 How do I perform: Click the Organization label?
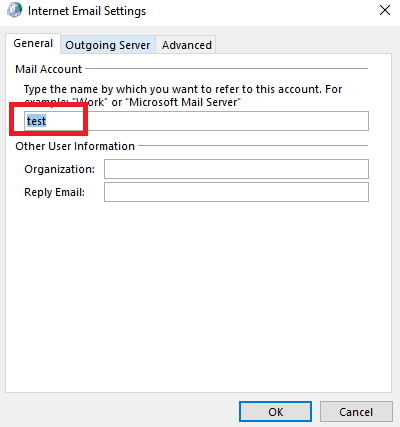[x=60, y=169]
